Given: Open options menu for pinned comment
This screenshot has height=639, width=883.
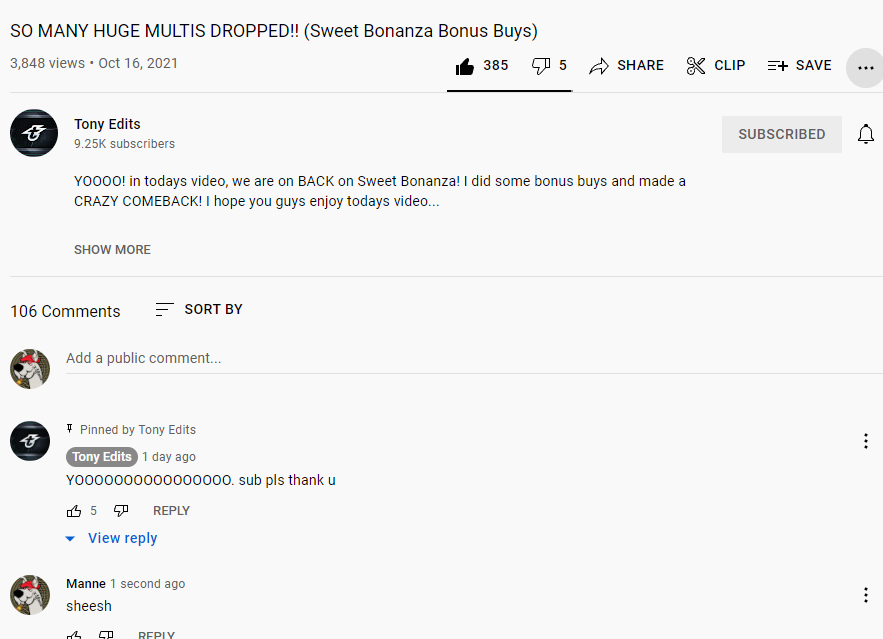Looking at the screenshot, I should pyautogui.click(x=866, y=441).
